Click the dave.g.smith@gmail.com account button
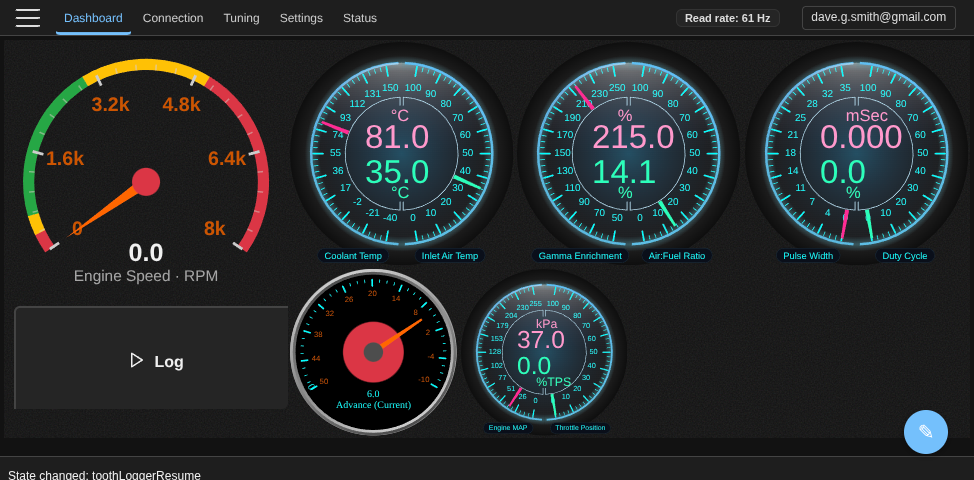Screen dimensions: 974x480 [878, 17]
